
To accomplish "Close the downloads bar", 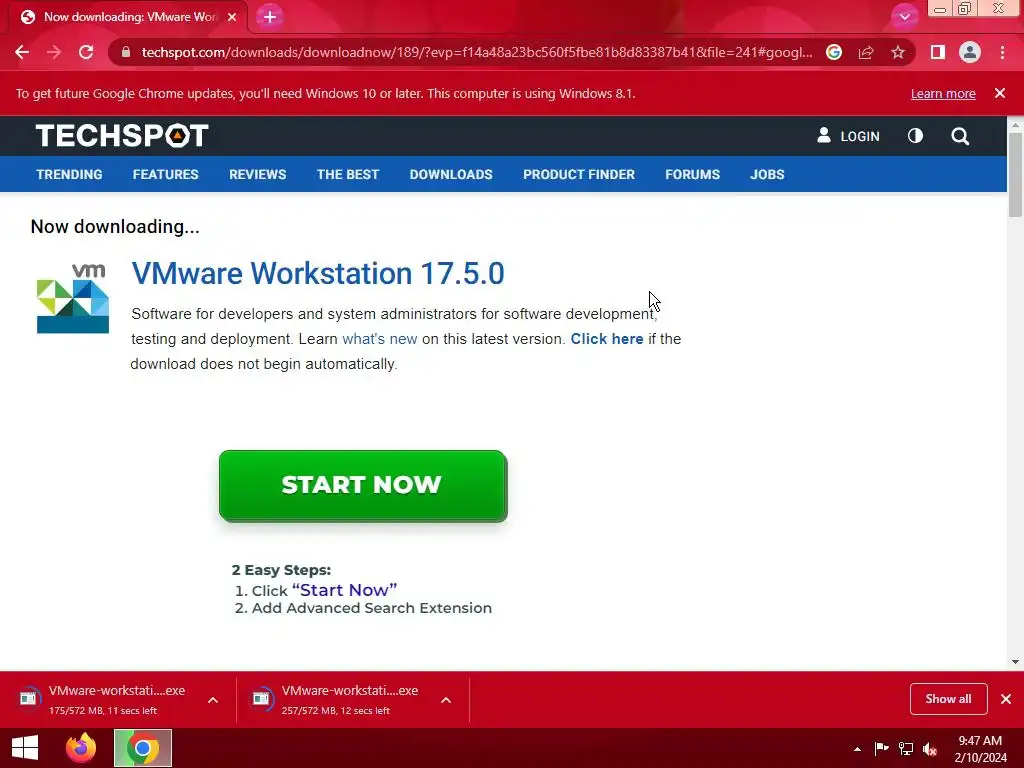I will [x=1006, y=699].
